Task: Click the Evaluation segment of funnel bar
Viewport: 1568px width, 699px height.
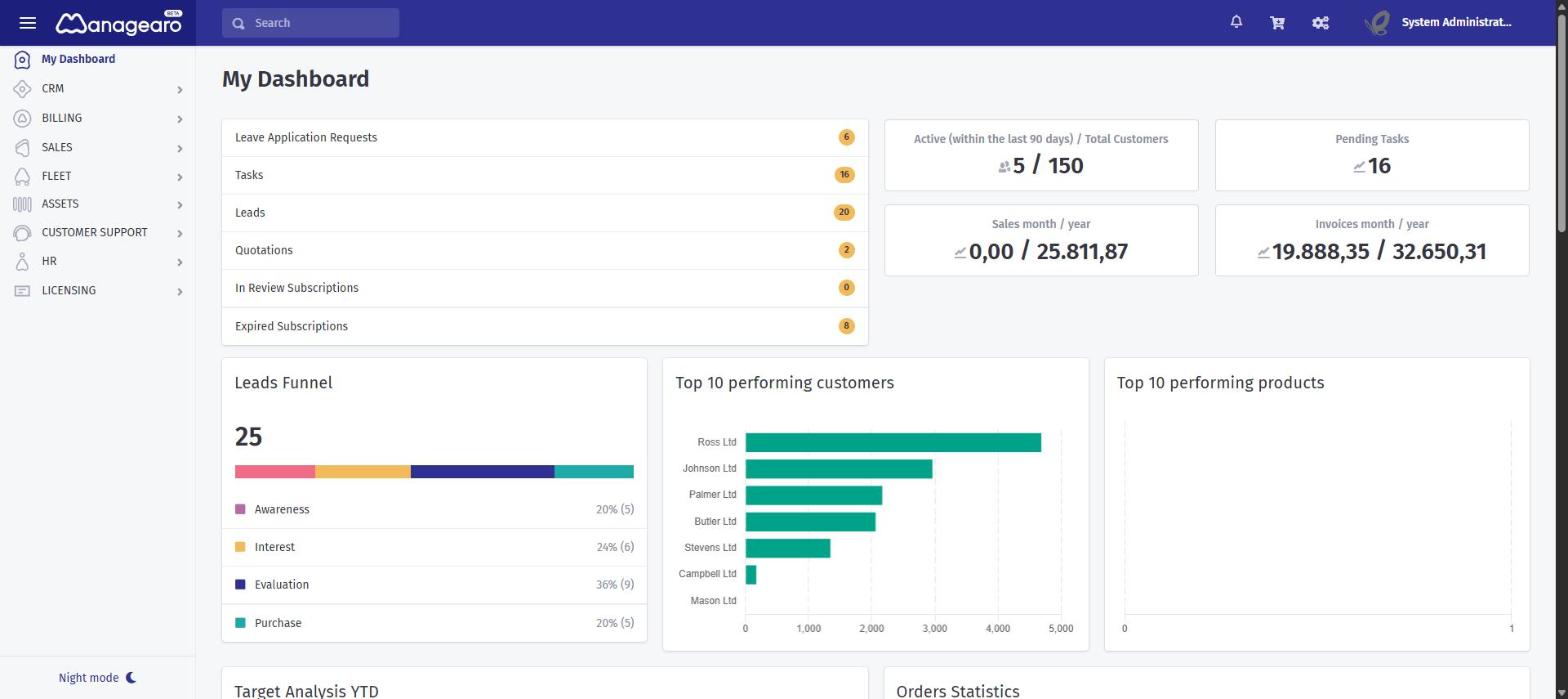Action: [482, 472]
